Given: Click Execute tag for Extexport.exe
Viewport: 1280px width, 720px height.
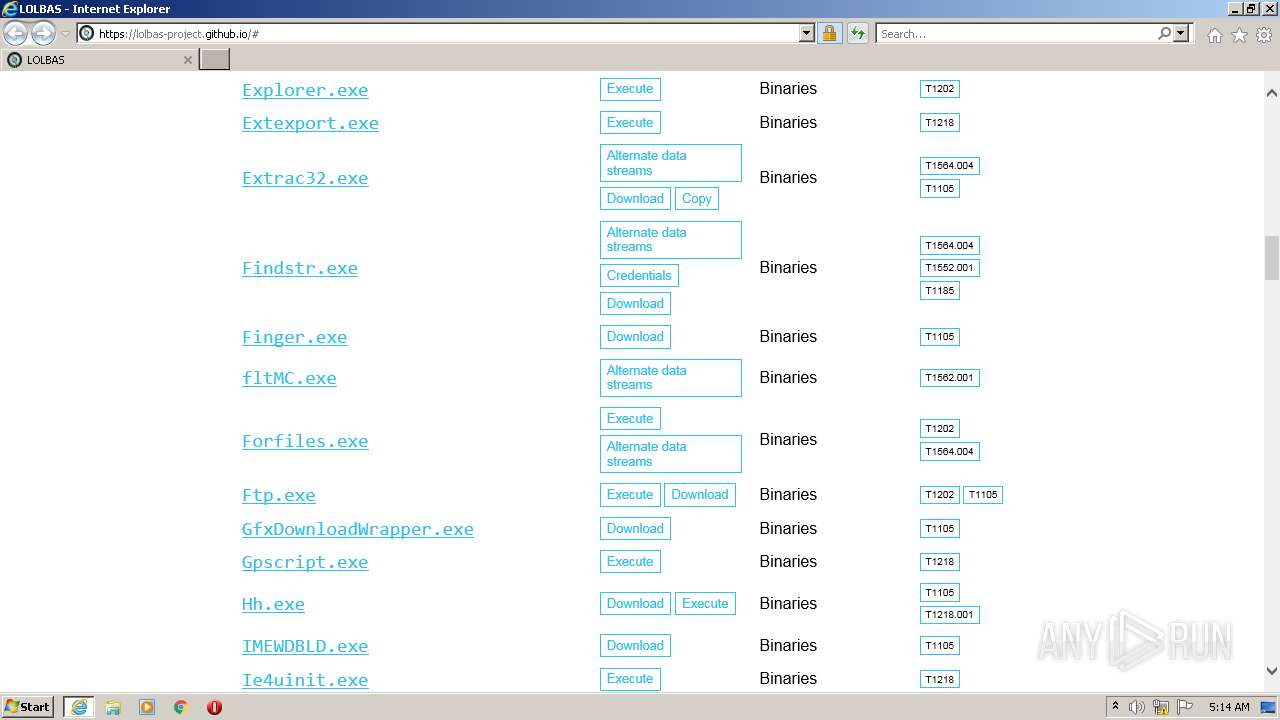Looking at the screenshot, I should pos(630,123).
